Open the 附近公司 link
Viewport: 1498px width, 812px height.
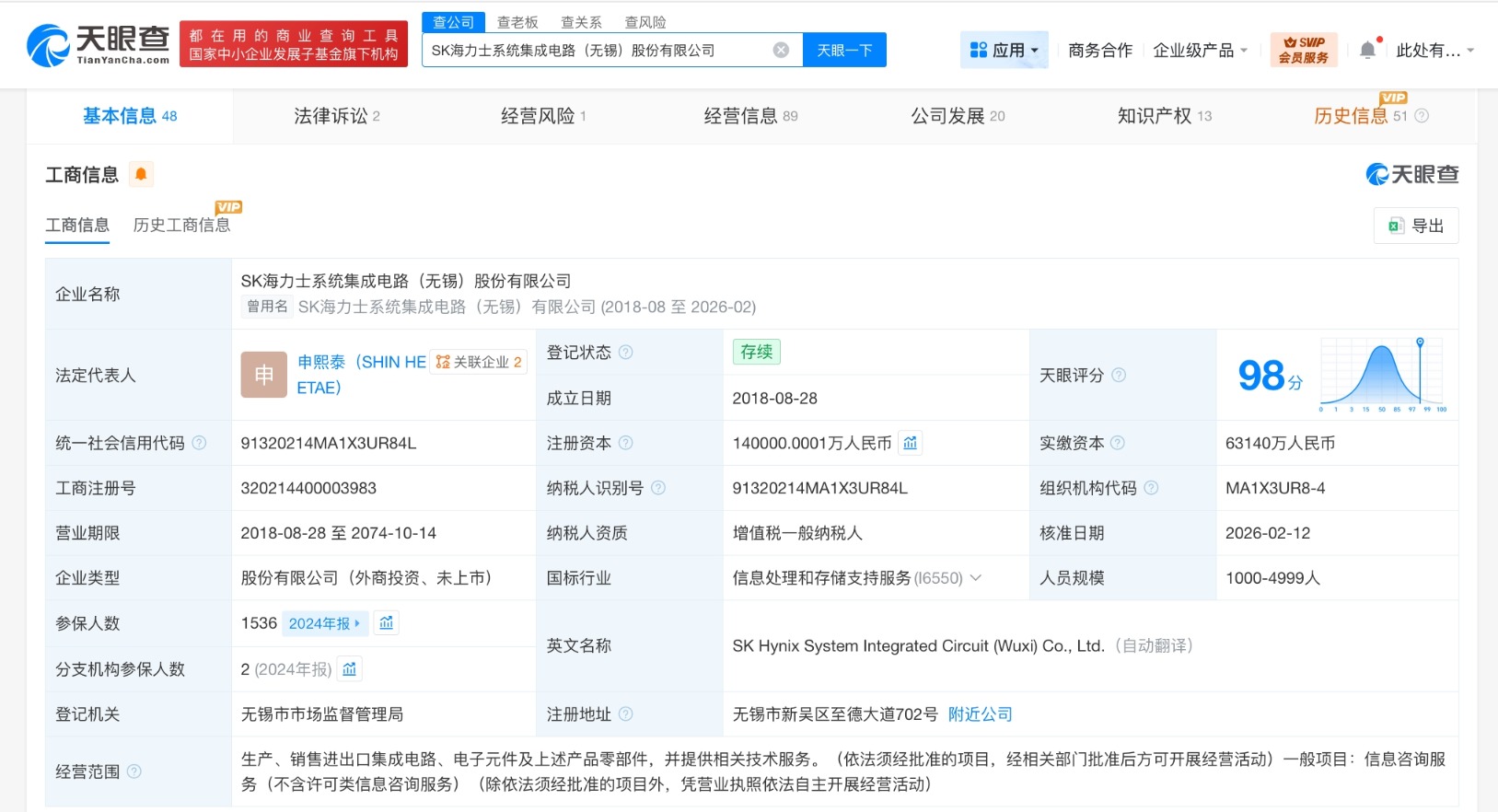pos(980,714)
